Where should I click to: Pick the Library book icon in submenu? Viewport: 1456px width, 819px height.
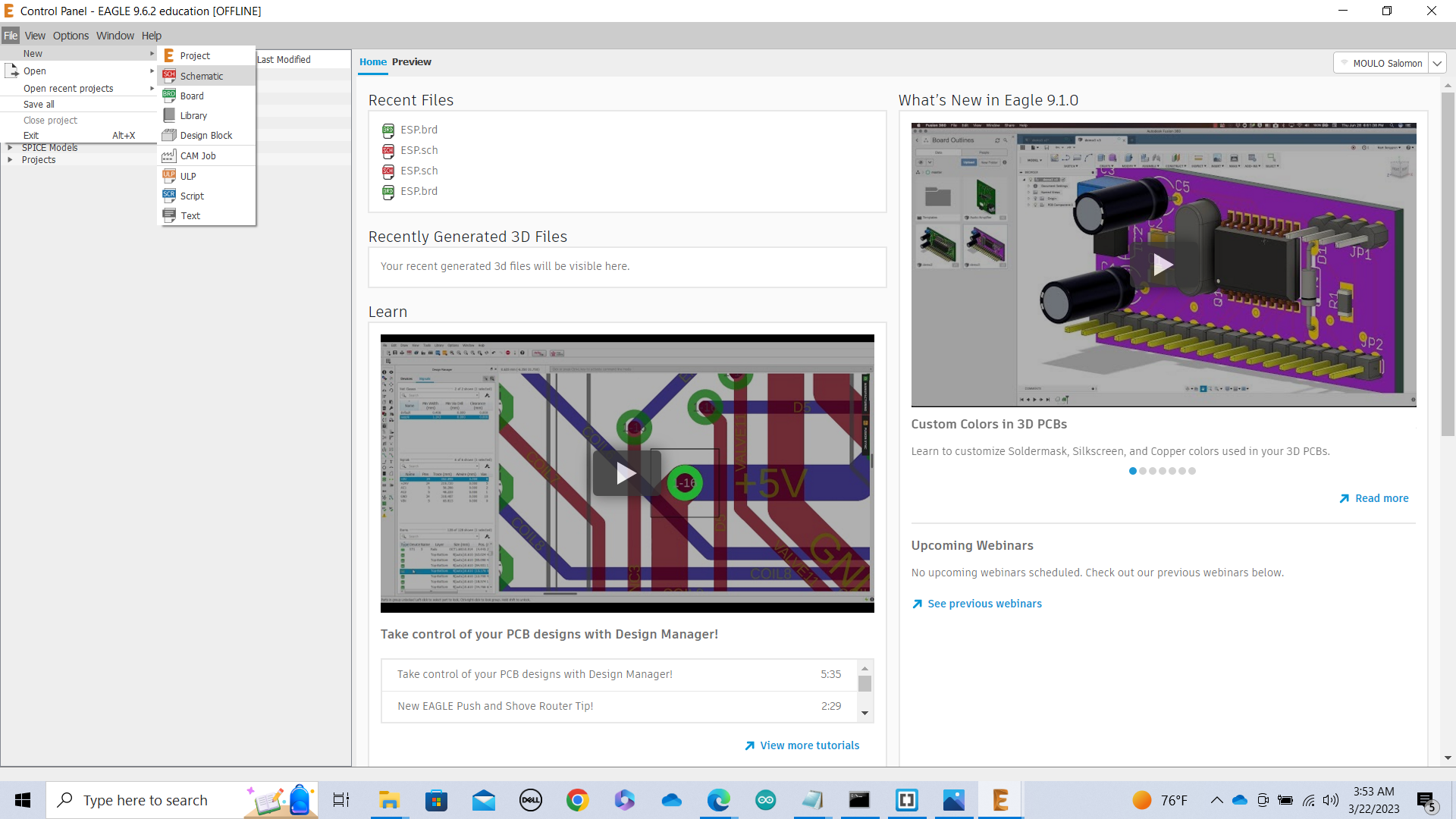(x=169, y=115)
